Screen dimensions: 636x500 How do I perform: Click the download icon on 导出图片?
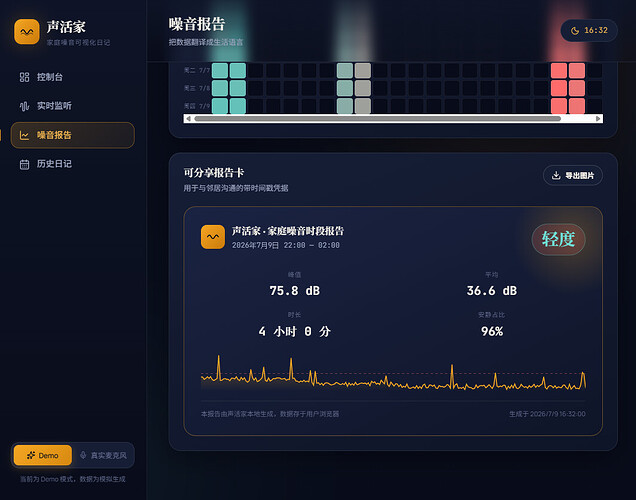556,175
